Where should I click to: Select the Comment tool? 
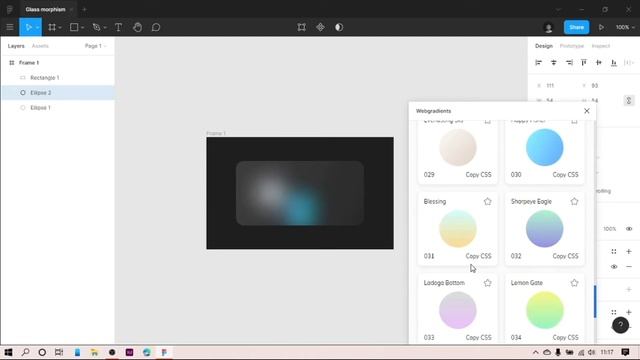pos(156,27)
